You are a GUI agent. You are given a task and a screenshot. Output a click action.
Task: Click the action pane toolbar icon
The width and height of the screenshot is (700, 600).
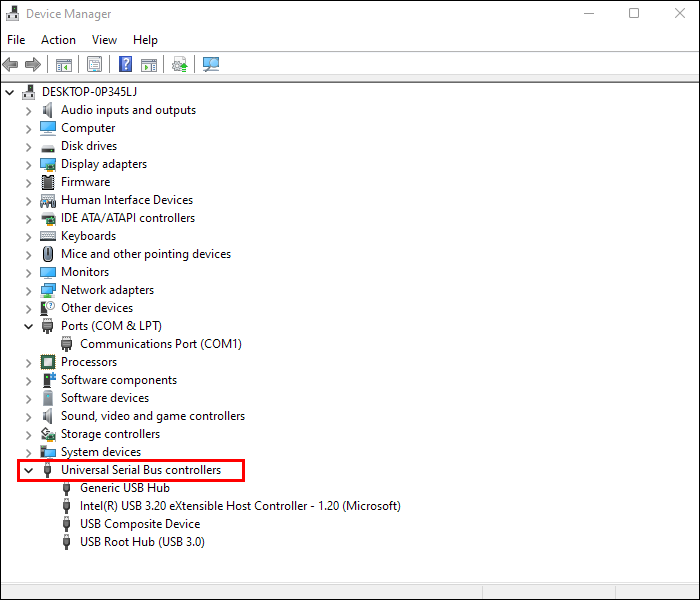tap(149, 65)
